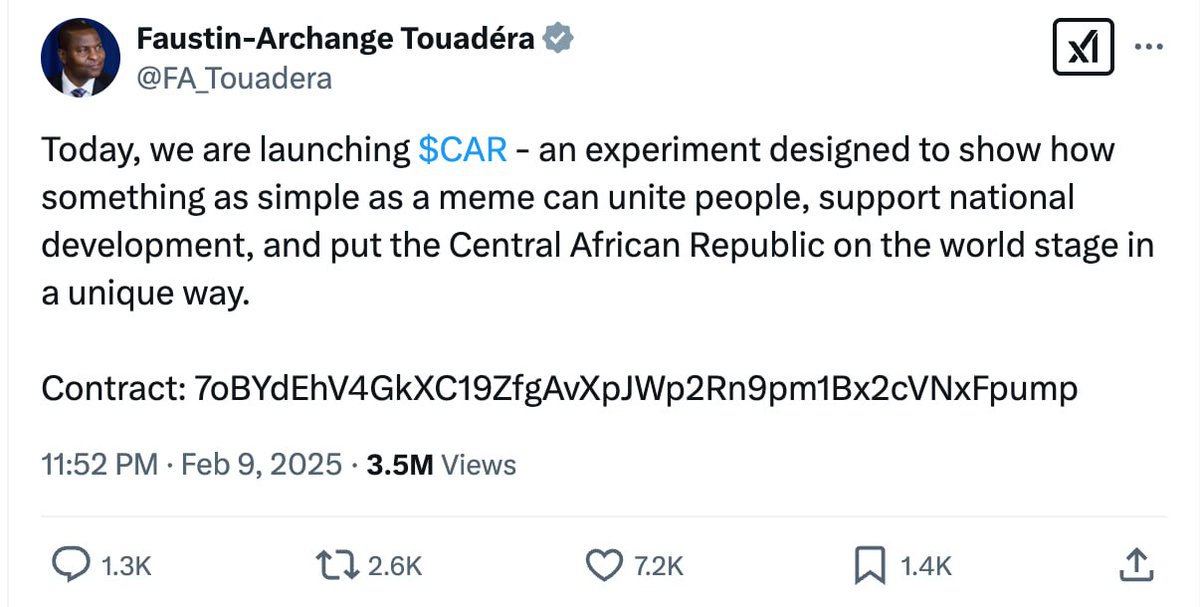
Task: Click the repost arrows icon
Action: [336, 565]
